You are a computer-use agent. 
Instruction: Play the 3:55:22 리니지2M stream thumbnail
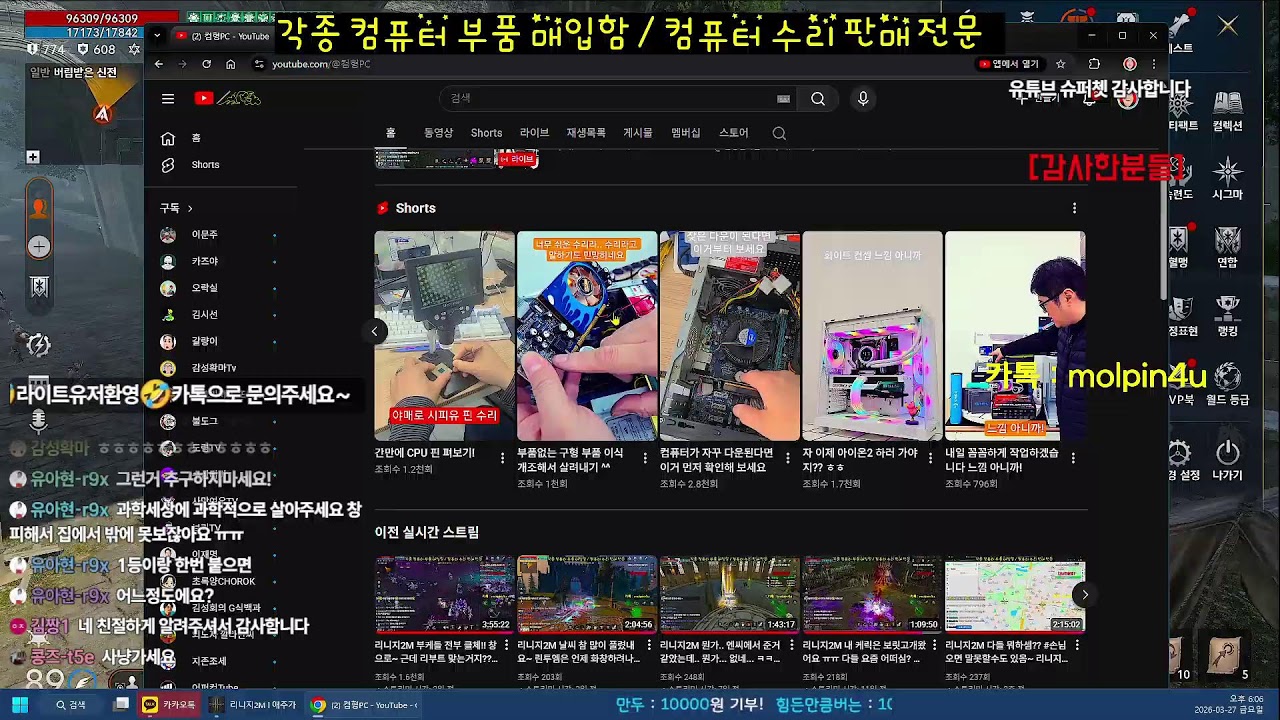[445, 595]
